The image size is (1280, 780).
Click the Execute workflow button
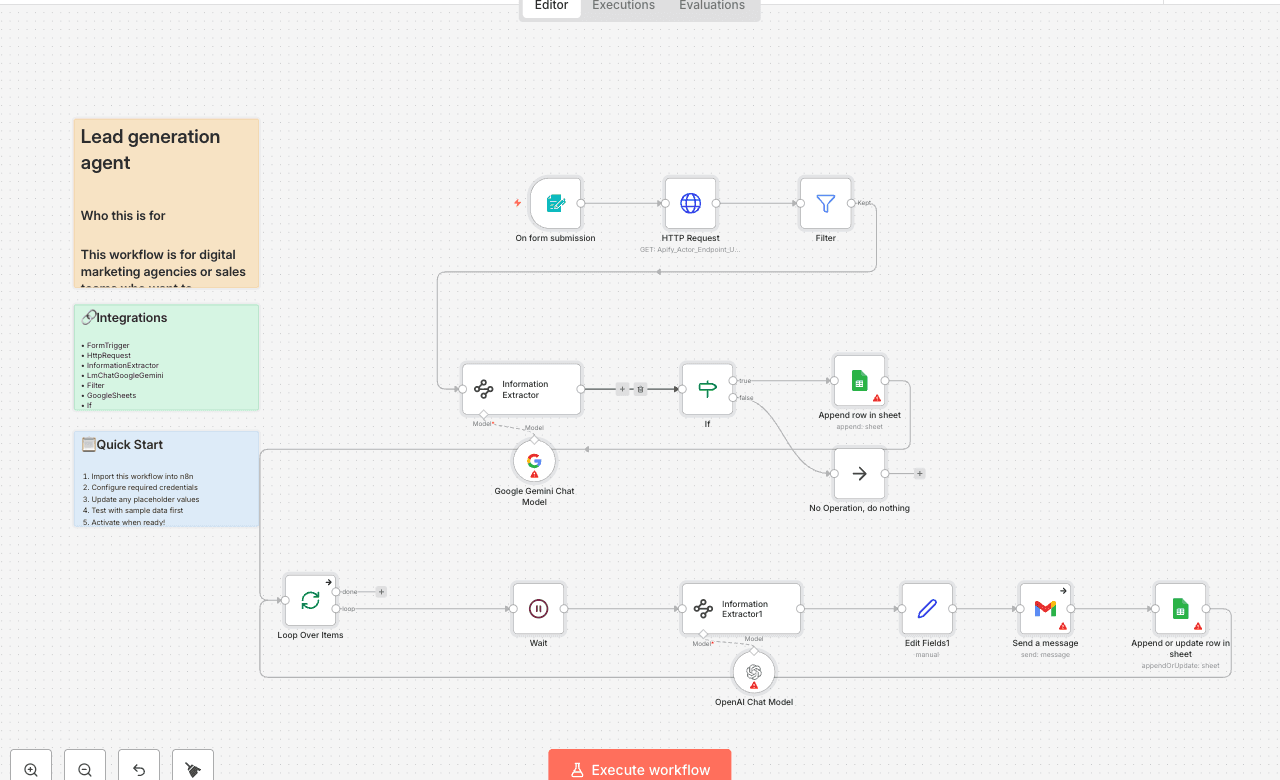coord(639,769)
